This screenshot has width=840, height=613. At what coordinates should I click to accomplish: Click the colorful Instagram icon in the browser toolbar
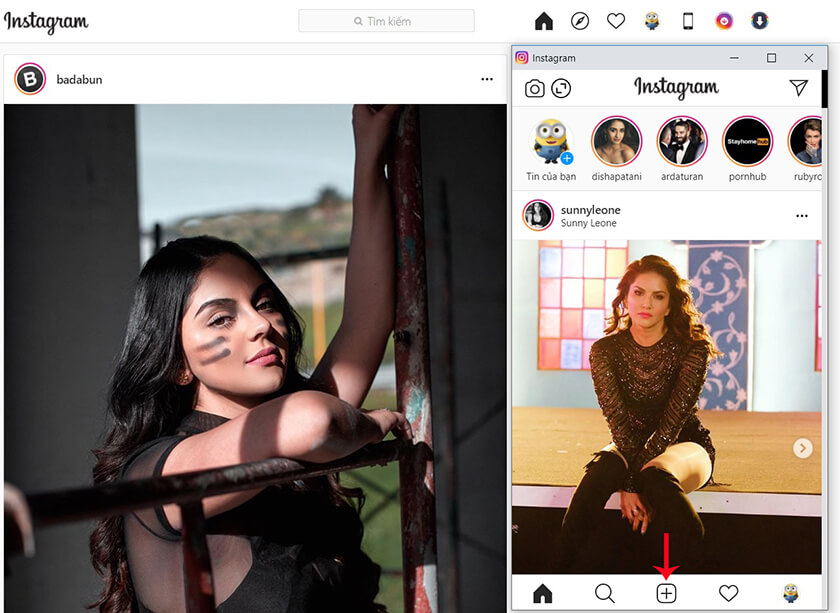click(723, 20)
